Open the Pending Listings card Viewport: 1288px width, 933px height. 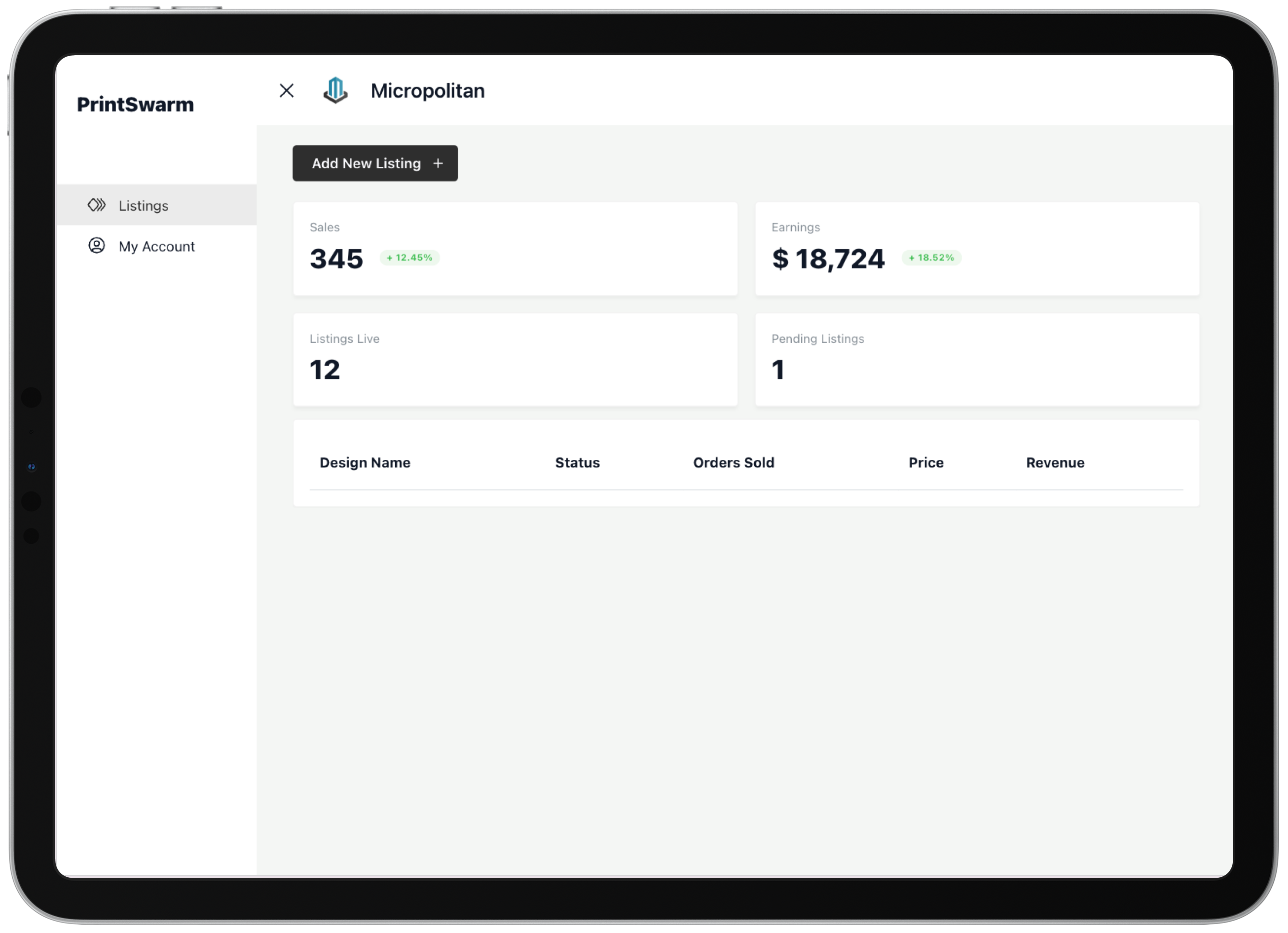(x=976, y=360)
